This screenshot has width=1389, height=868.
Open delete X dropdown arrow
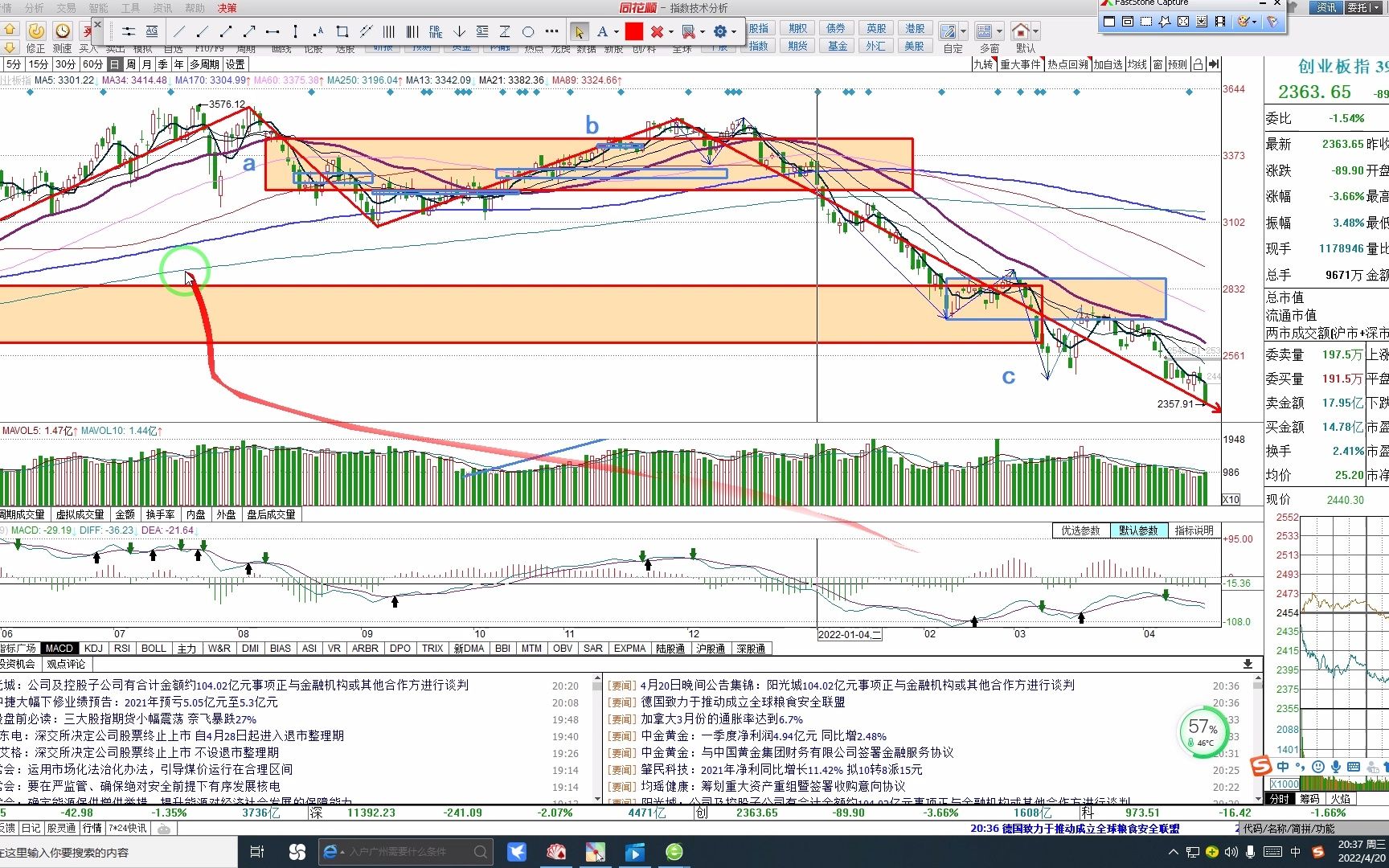click(x=671, y=32)
